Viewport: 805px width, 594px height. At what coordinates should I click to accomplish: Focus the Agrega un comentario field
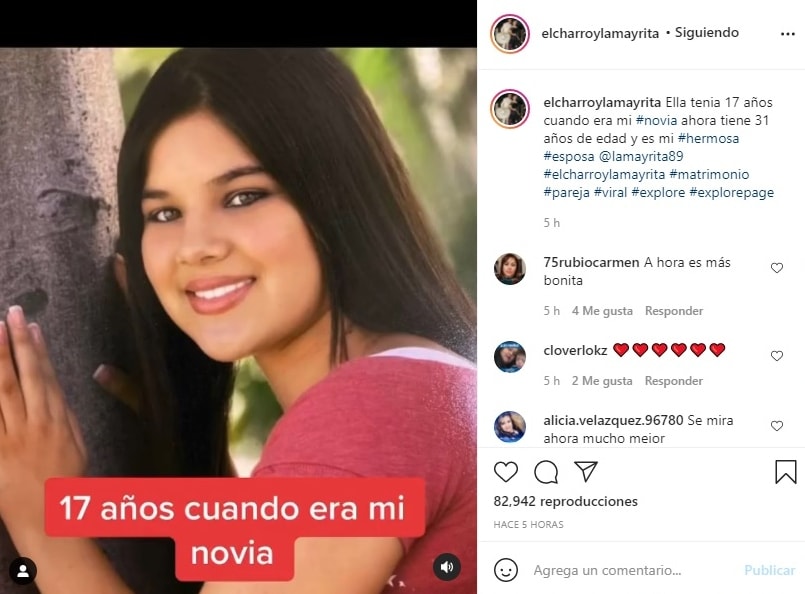coord(634,570)
